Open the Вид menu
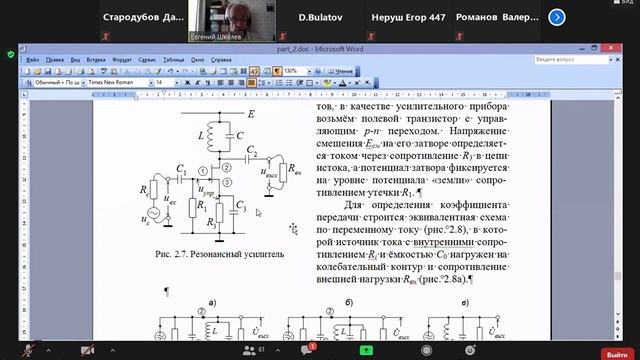Image resolution: width=640 pixels, height=360 pixels. pos(75,60)
